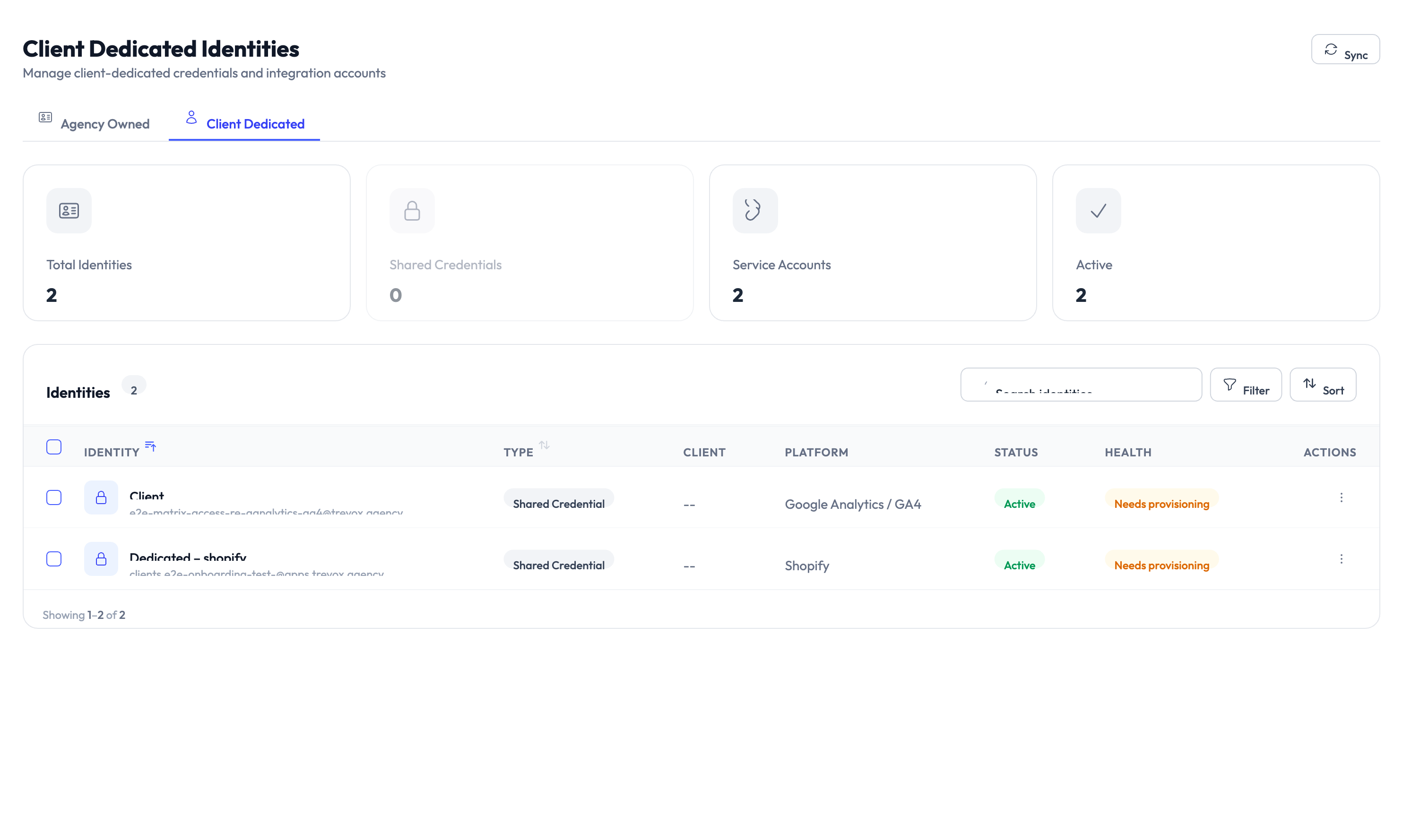This screenshot has height=840, width=1403.
Task: Check the checkbox for Dedicated – shopify
Action: coord(54,559)
